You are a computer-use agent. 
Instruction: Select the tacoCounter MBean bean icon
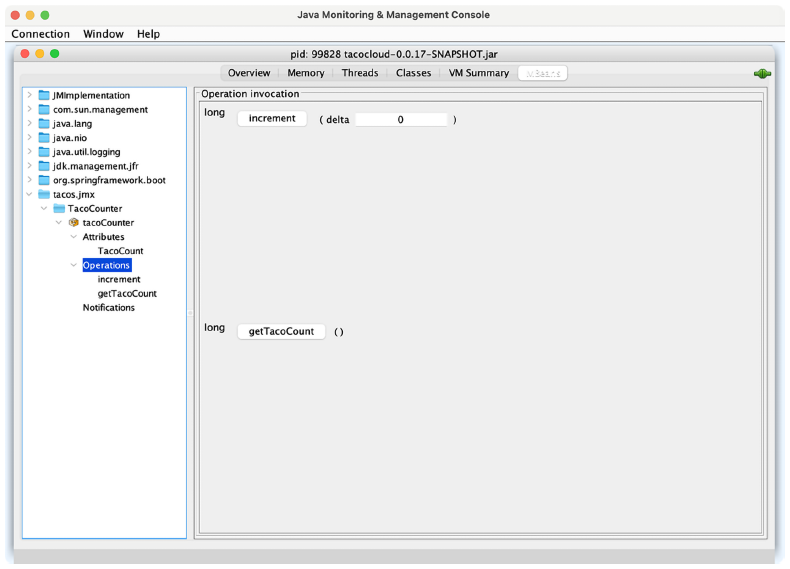73,223
